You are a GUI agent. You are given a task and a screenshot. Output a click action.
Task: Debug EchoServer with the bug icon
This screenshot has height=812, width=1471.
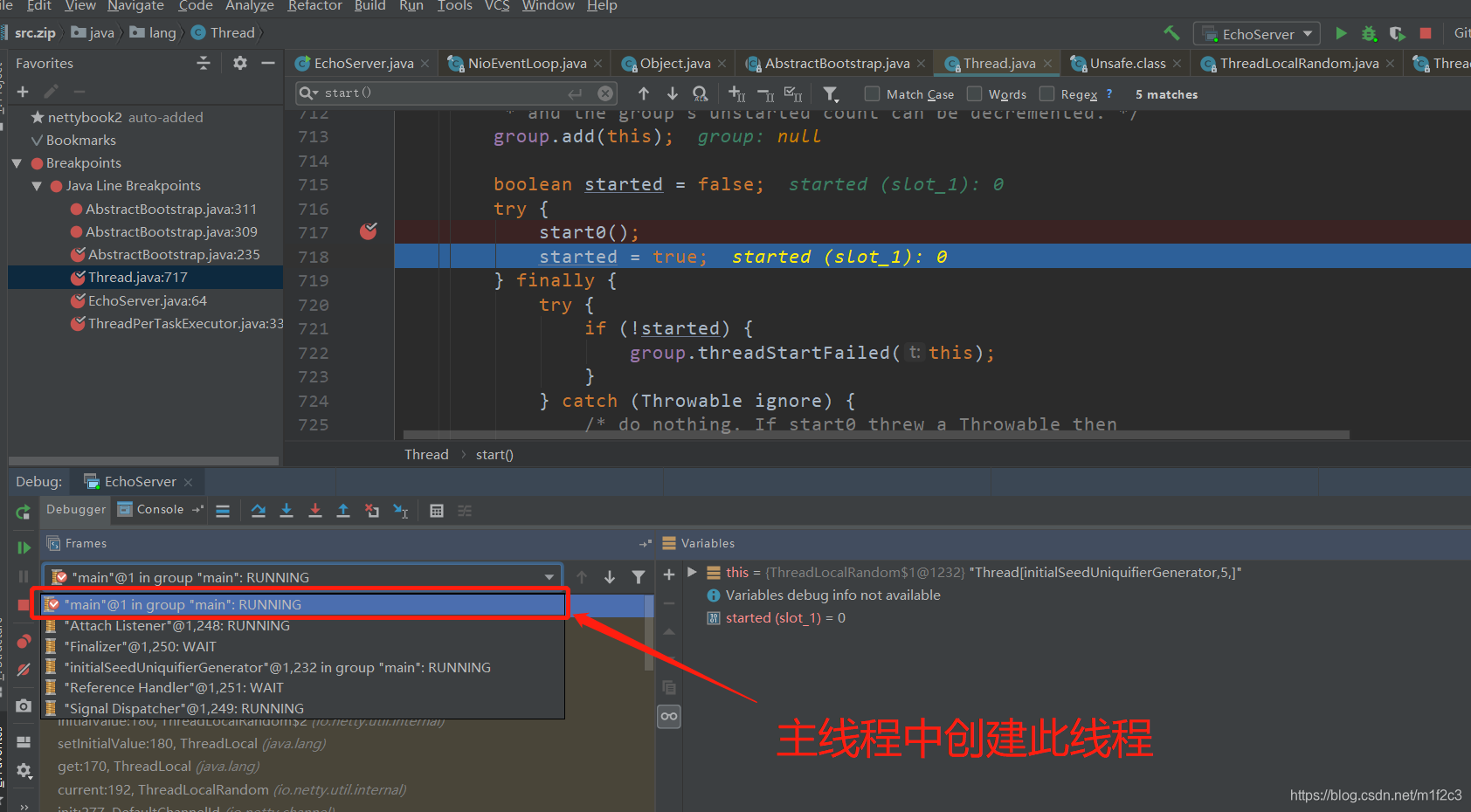point(1369,33)
